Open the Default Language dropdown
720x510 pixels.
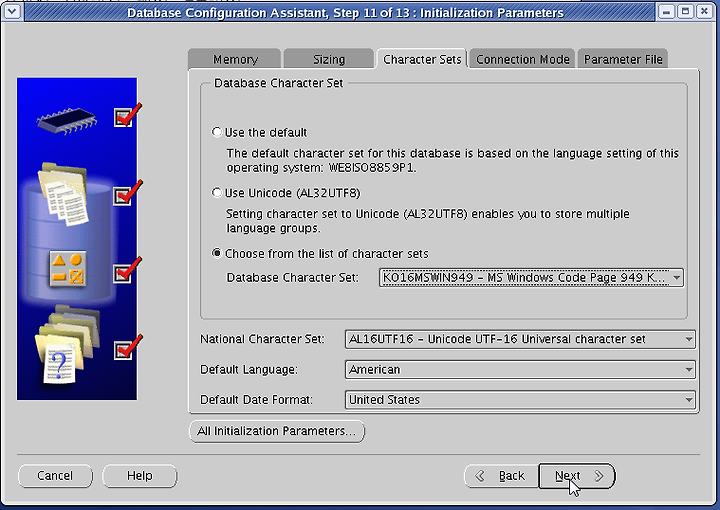click(520, 370)
